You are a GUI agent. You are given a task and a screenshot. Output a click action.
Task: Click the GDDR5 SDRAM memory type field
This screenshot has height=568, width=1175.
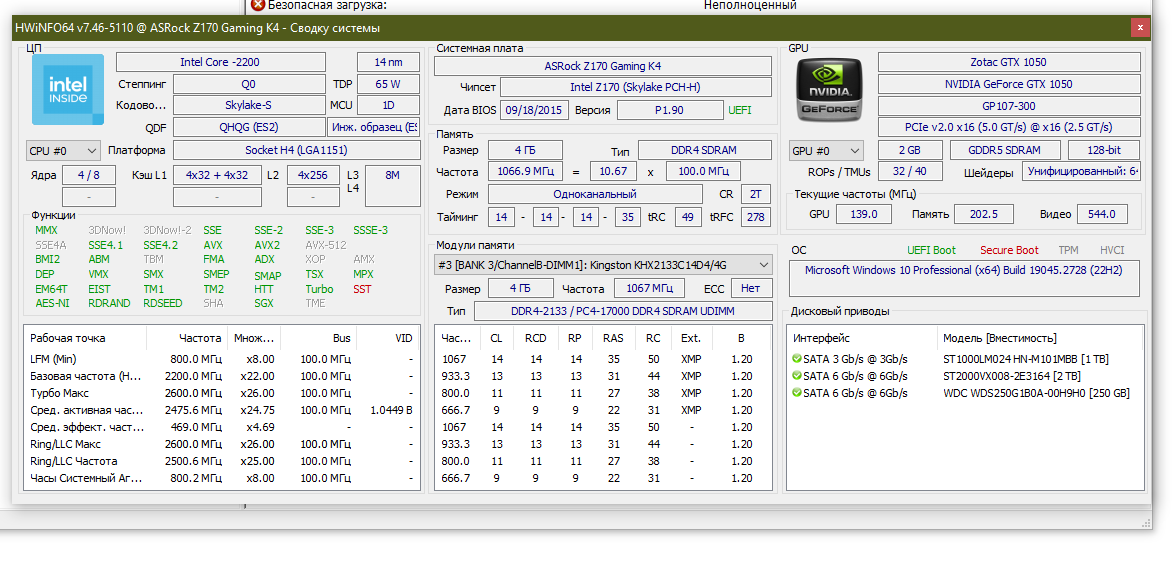pos(1006,150)
